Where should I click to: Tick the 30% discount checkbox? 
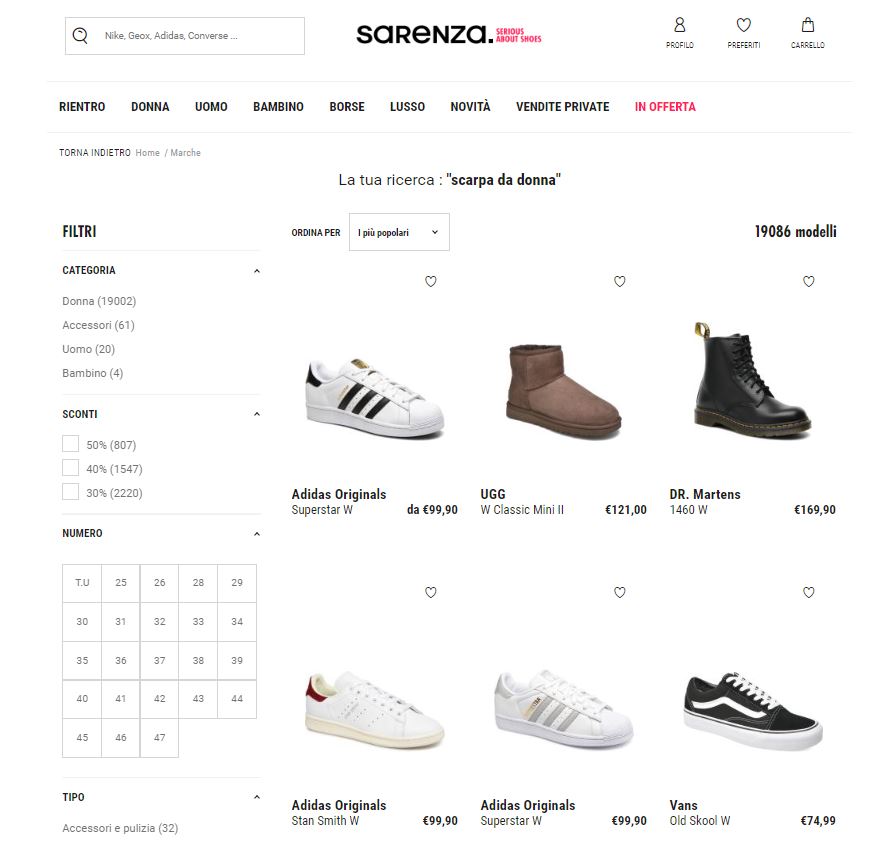71,492
